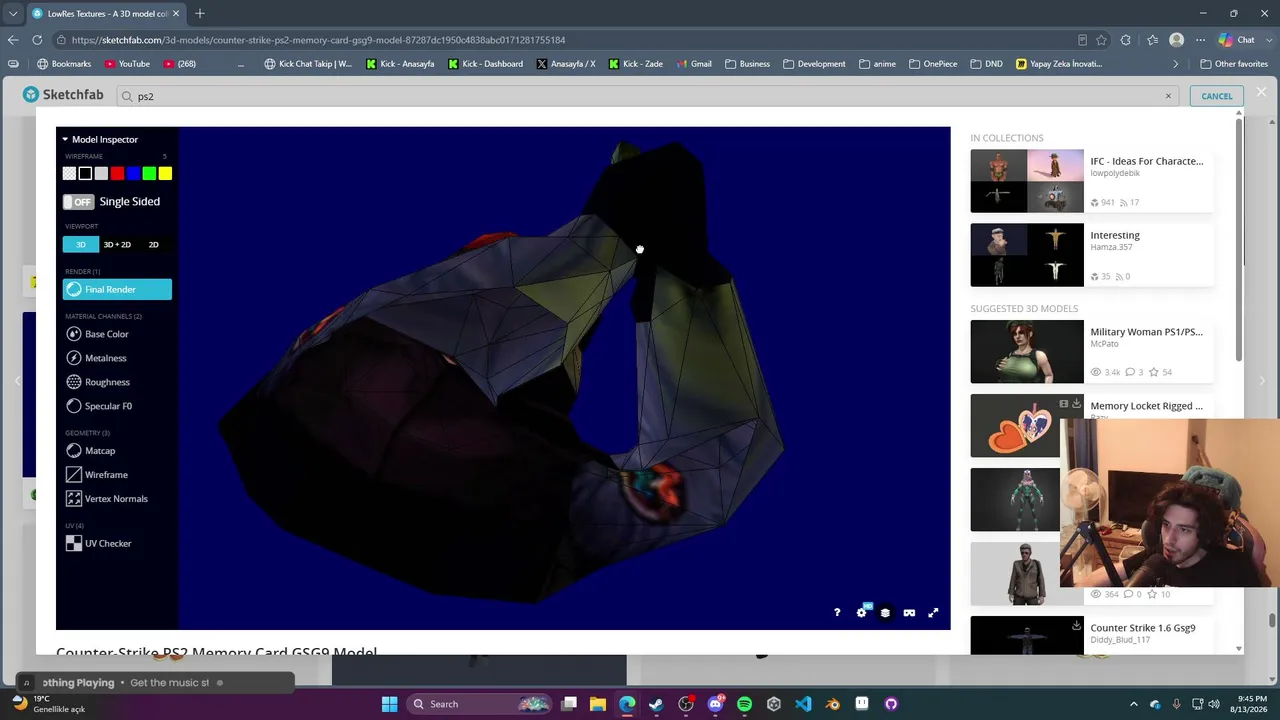This screenshot has height=720, width=1280.
Task: Clear the ps2 search text
Action: 1168,96
